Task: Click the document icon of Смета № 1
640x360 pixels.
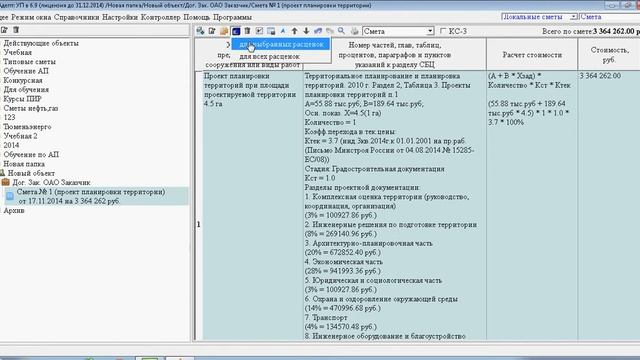Action: pyautogui.click(x=10, y=196)
